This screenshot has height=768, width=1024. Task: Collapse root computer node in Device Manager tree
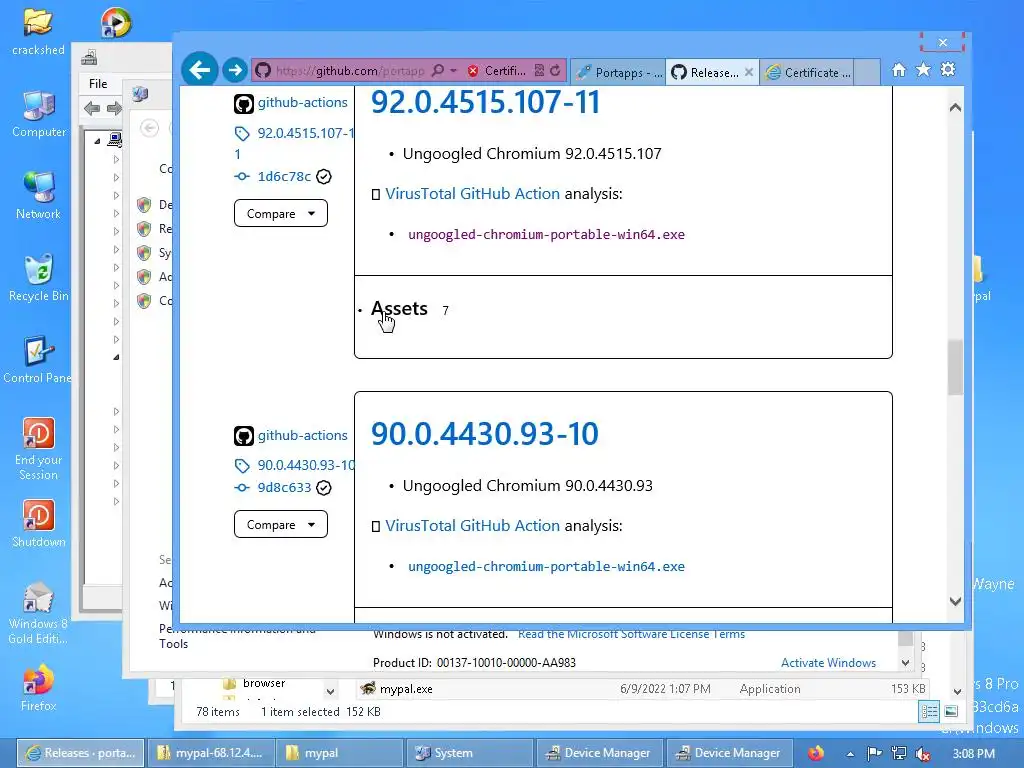tap(97, 140)
